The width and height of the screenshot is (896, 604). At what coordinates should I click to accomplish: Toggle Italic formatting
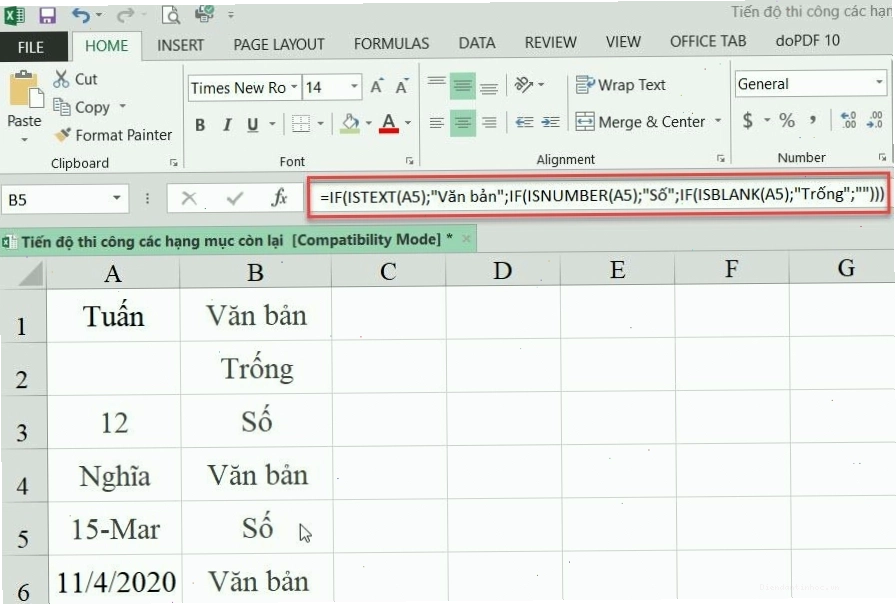click(x=227, y=125)
